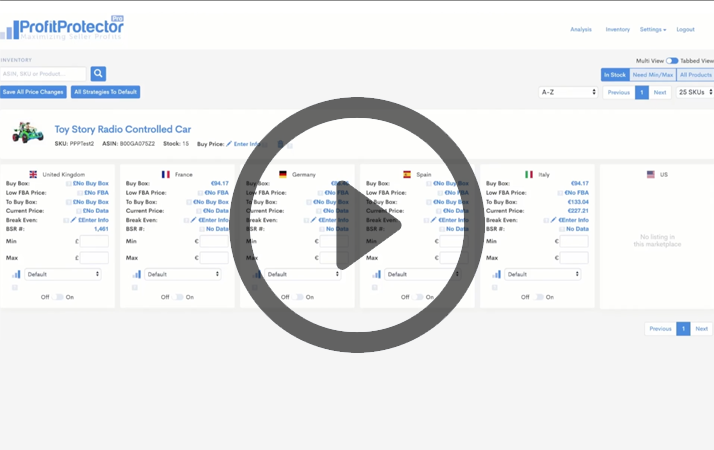Select the Need Min/Max filter tab
714x450 pixels.
pyautogui.click(x=652, y=75)
